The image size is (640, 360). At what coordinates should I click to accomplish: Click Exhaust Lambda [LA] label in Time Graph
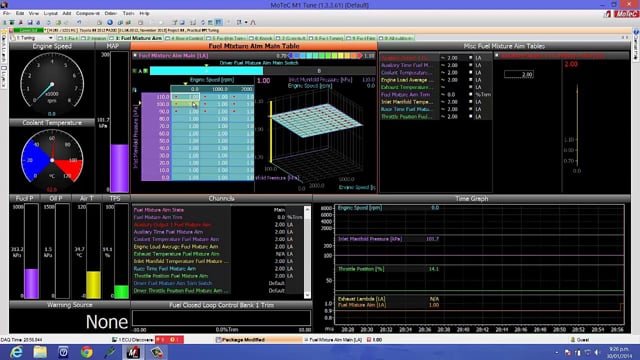pos(362,299)
